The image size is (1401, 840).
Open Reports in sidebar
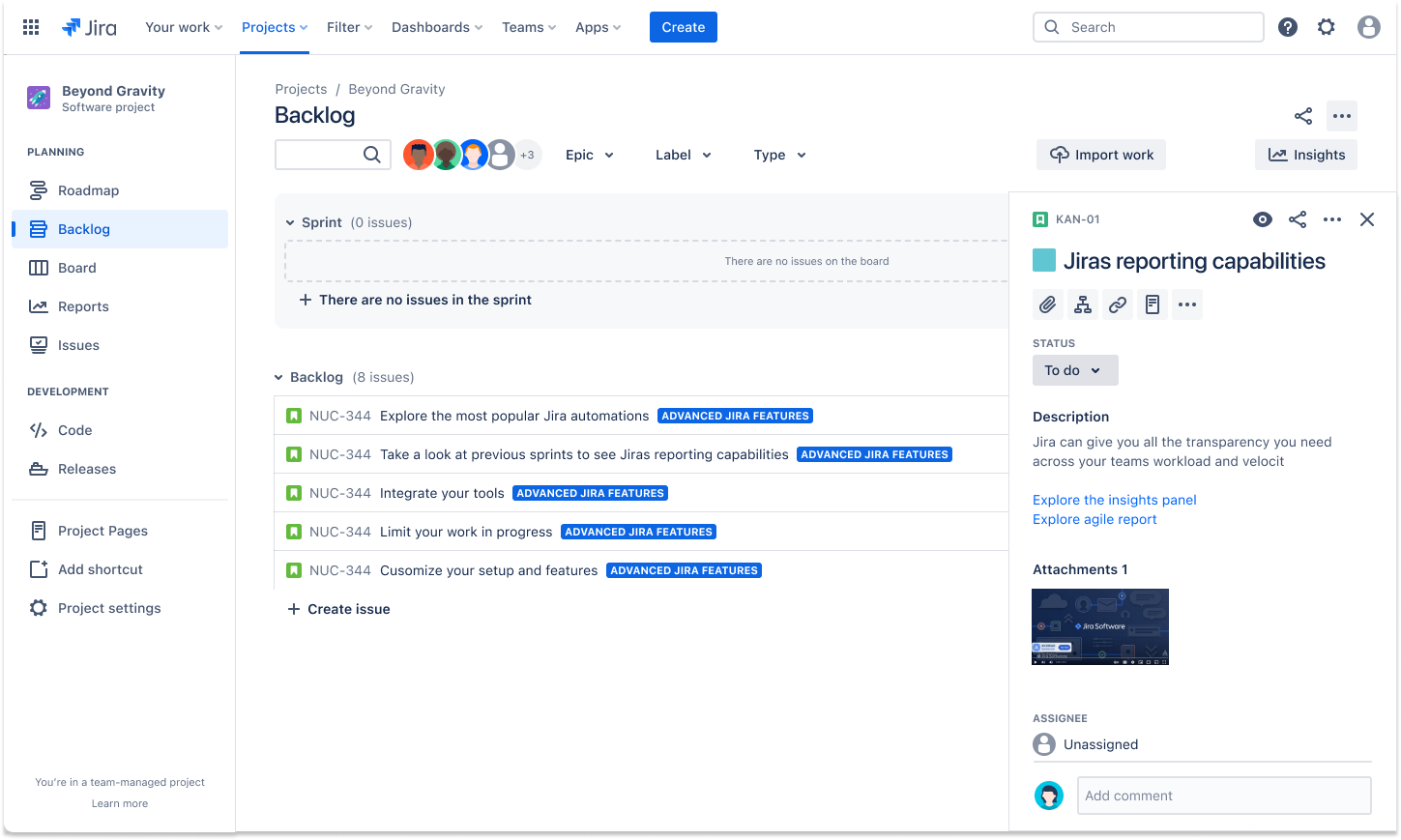[120, 306]
